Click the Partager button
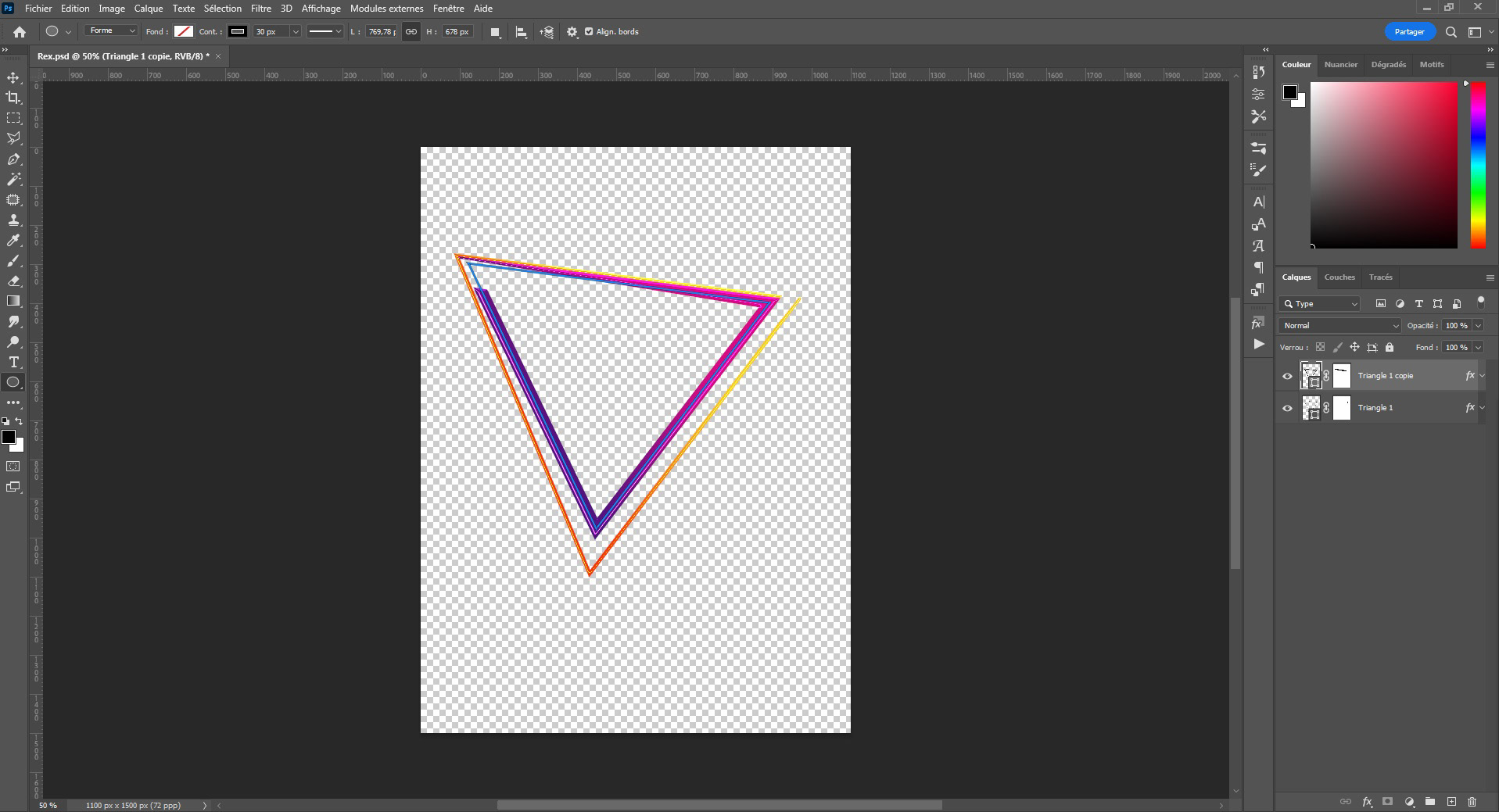The image size is (1499, 812). pyautogui.click(x=1410, y=32)
